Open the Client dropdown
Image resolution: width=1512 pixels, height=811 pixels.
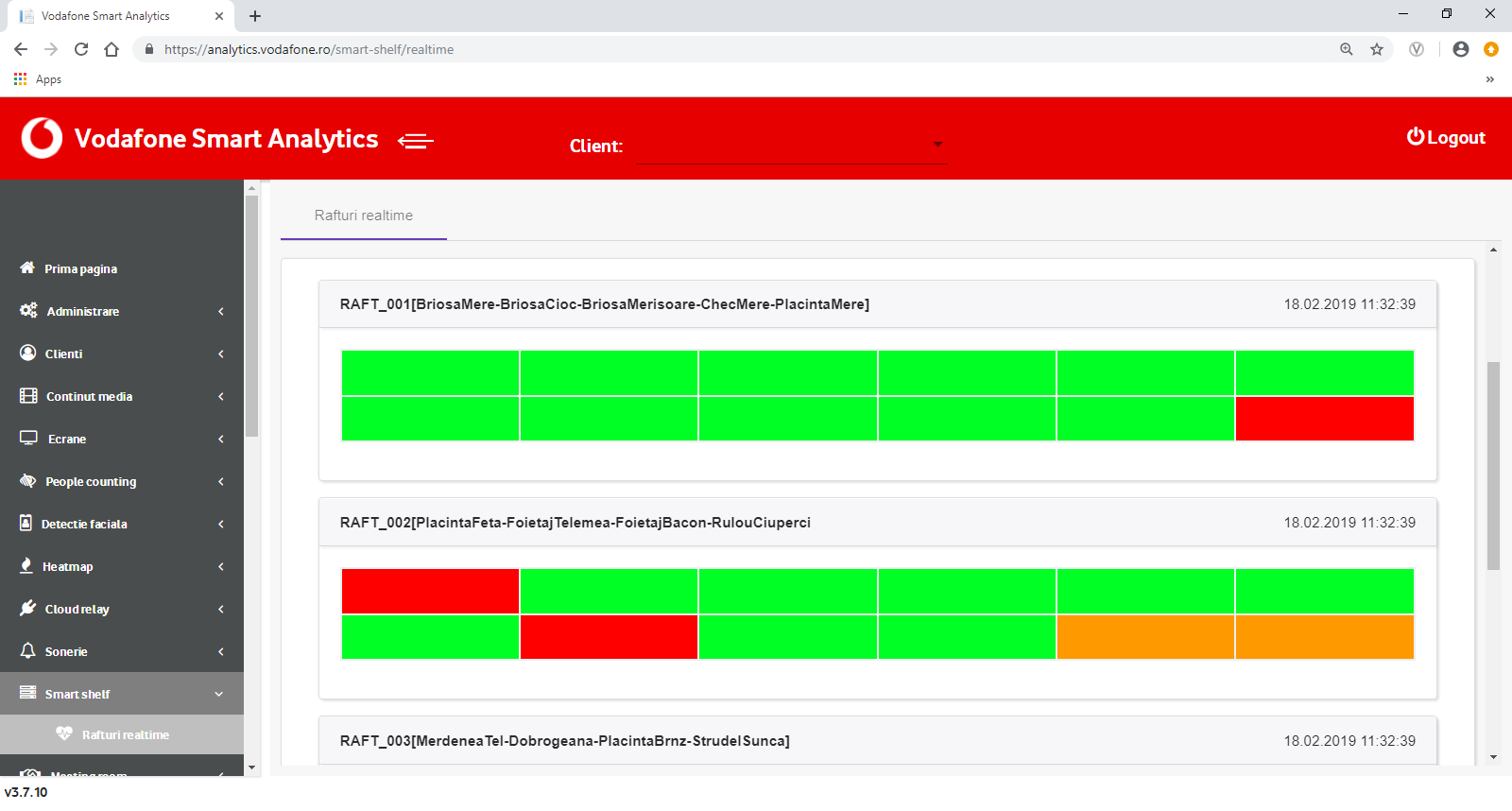click(x=791, y=145)
